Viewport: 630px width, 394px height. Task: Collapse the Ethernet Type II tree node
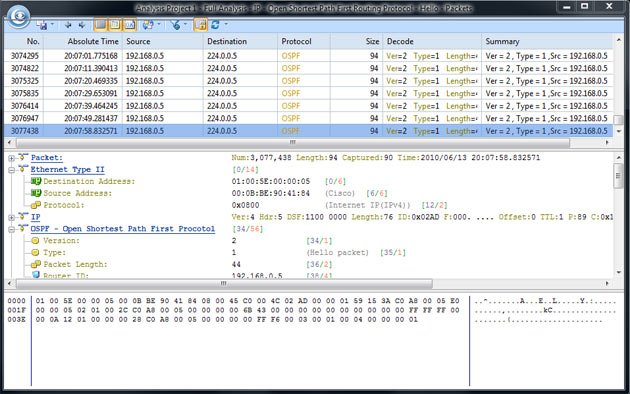11,170
